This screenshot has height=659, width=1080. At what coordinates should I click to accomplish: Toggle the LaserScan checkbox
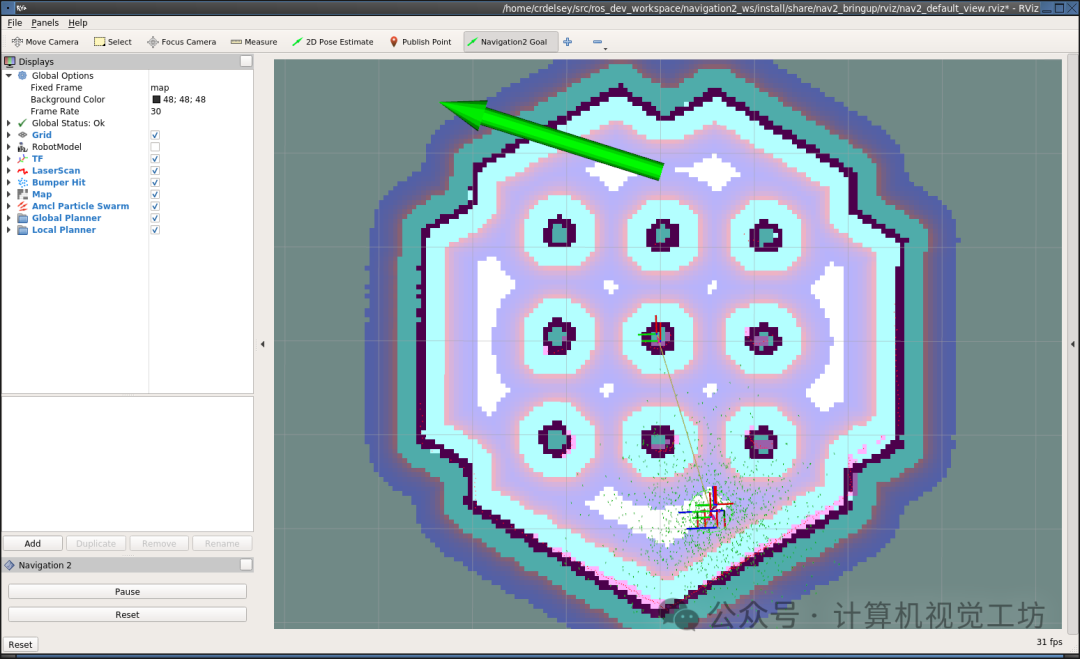coord(155,171)
